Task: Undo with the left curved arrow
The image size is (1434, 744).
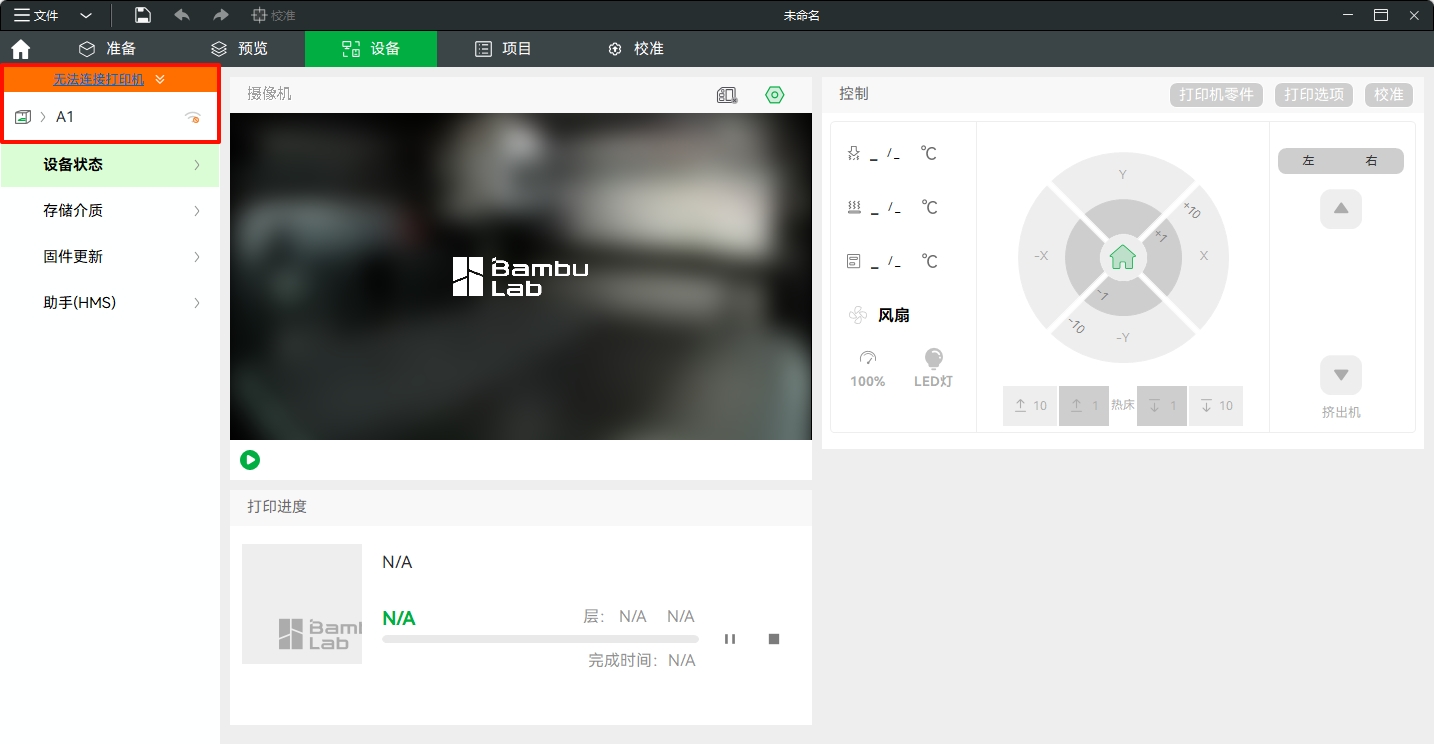Action: point(182,15)
